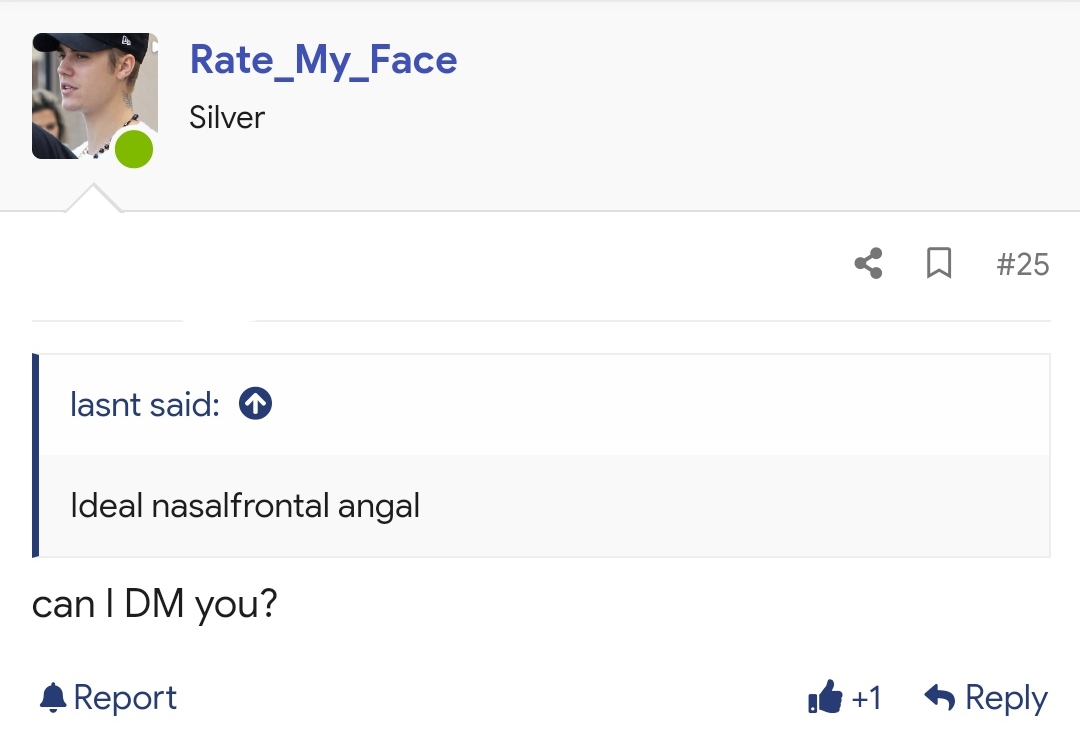This screenshot has width=1080, height=734.
Task: Open the #25 post permalink
Action: 1023,264
